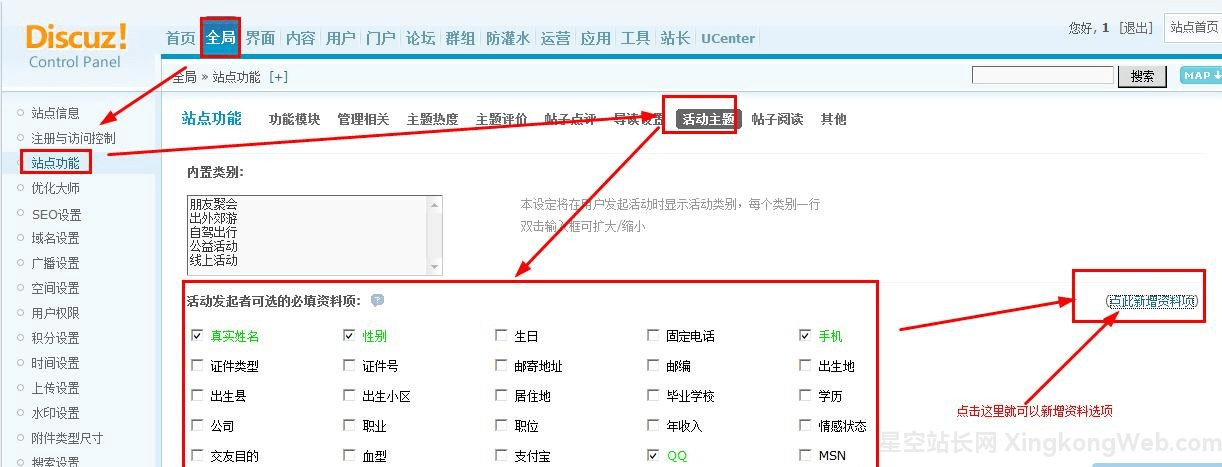Enable the 邮寄地址 checkbox
Screen dimensions: 1222x467
pyautogui.click(x=501, y=366)
